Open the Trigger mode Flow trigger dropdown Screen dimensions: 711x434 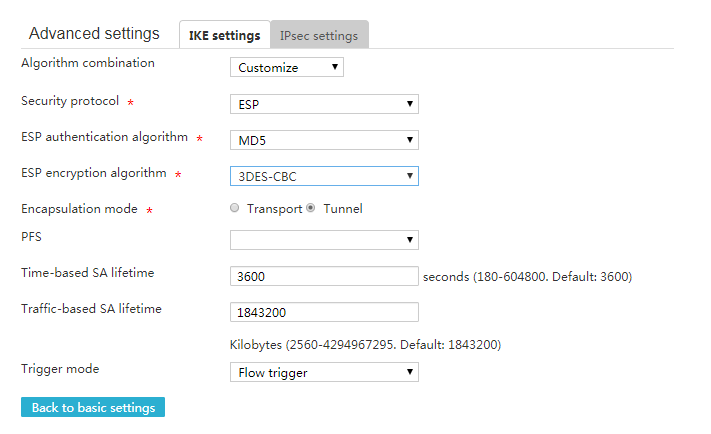[x=324, y=372]
